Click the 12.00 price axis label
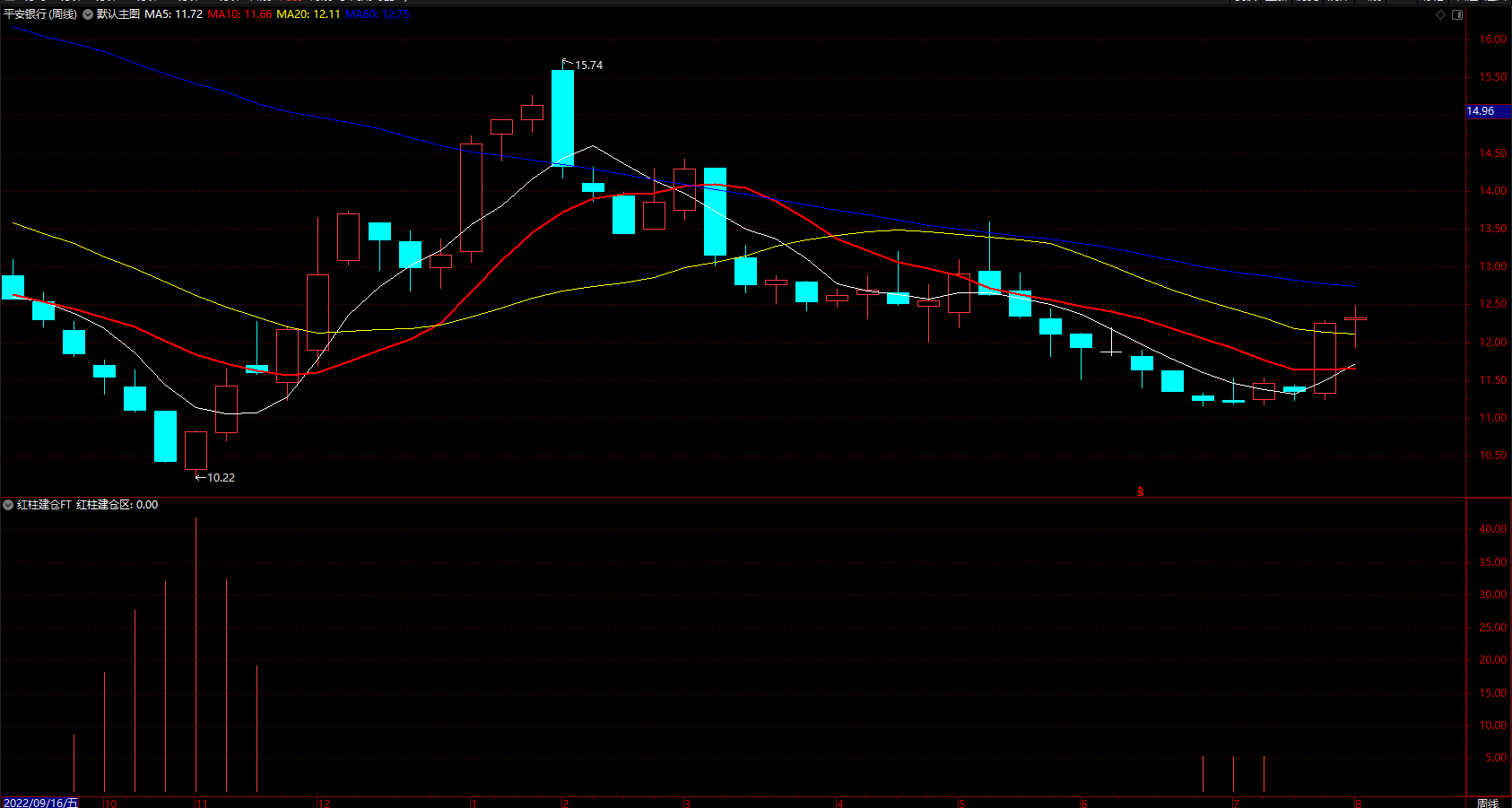Viewport: 1512px width, 808px height. [x=1493, y=343]
